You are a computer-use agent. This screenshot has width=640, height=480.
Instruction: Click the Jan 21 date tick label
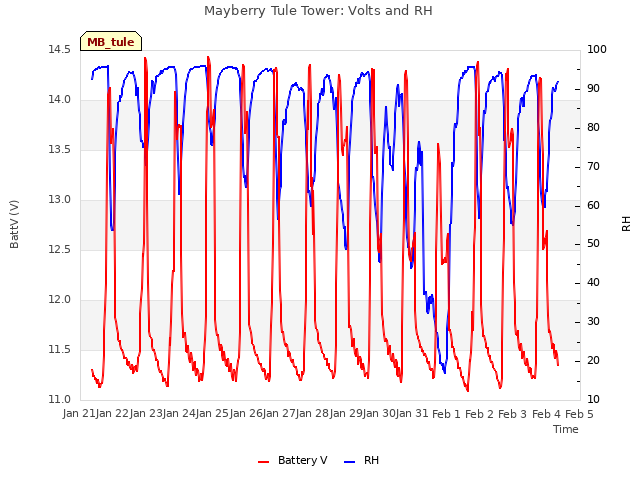pyautogui.click(x=79, y=414)
